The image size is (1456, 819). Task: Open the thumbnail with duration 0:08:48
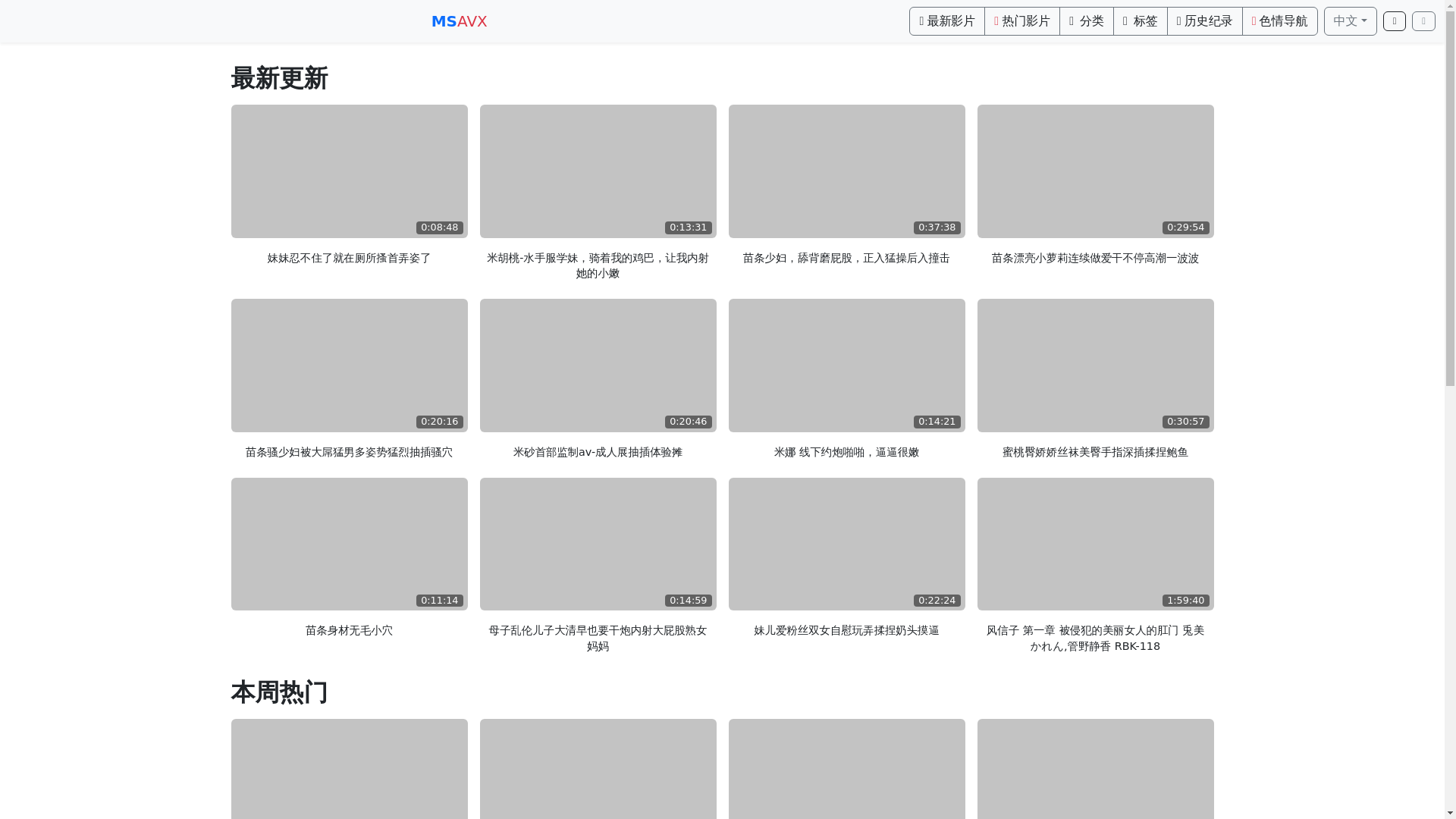pyautogui.click(x=349, y=171)
